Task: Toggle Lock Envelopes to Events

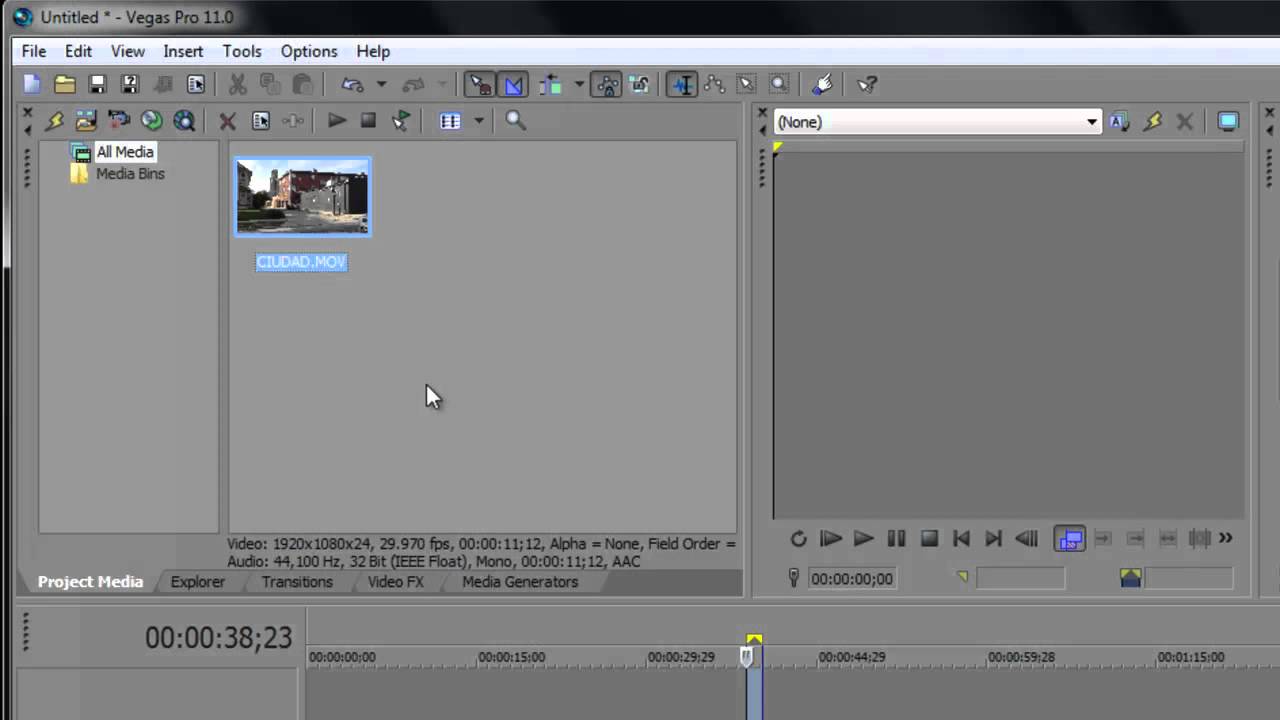Action: [606, 85]
